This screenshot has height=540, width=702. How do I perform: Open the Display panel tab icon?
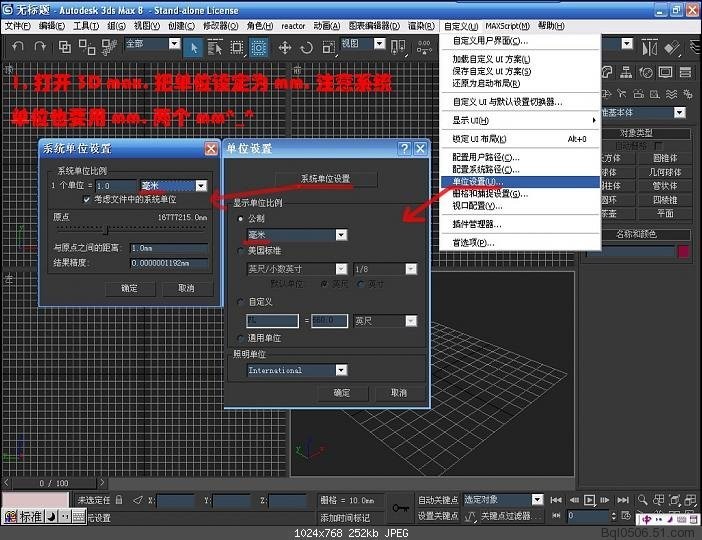pyautogui.click(x=665, y=72)
